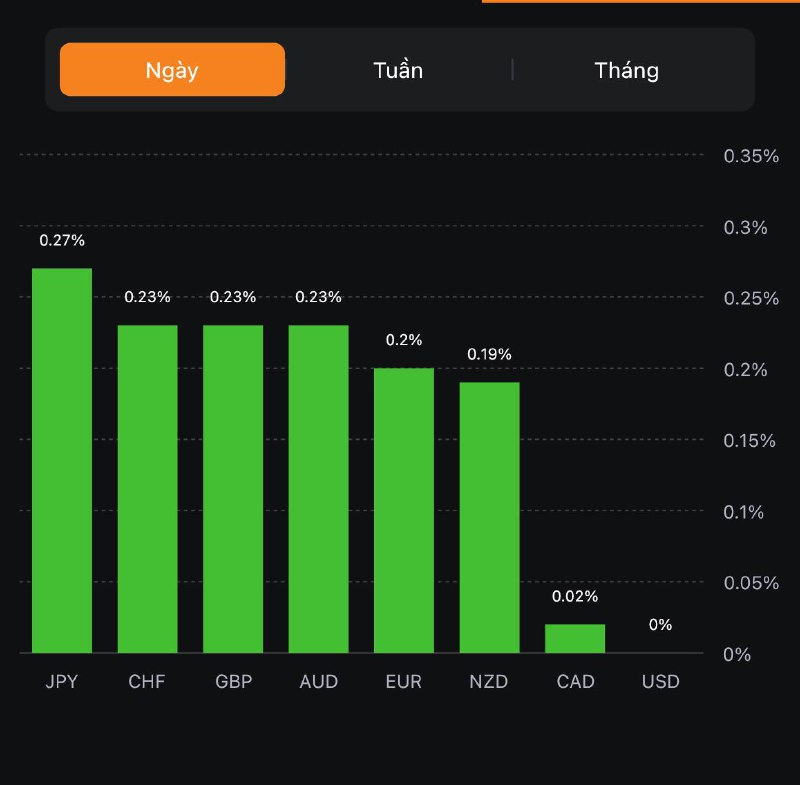Viewport: 800px width, 785px height.
Task: Select the EUR bar in chart
Action: pyautogui.click(x=404, y=510)
